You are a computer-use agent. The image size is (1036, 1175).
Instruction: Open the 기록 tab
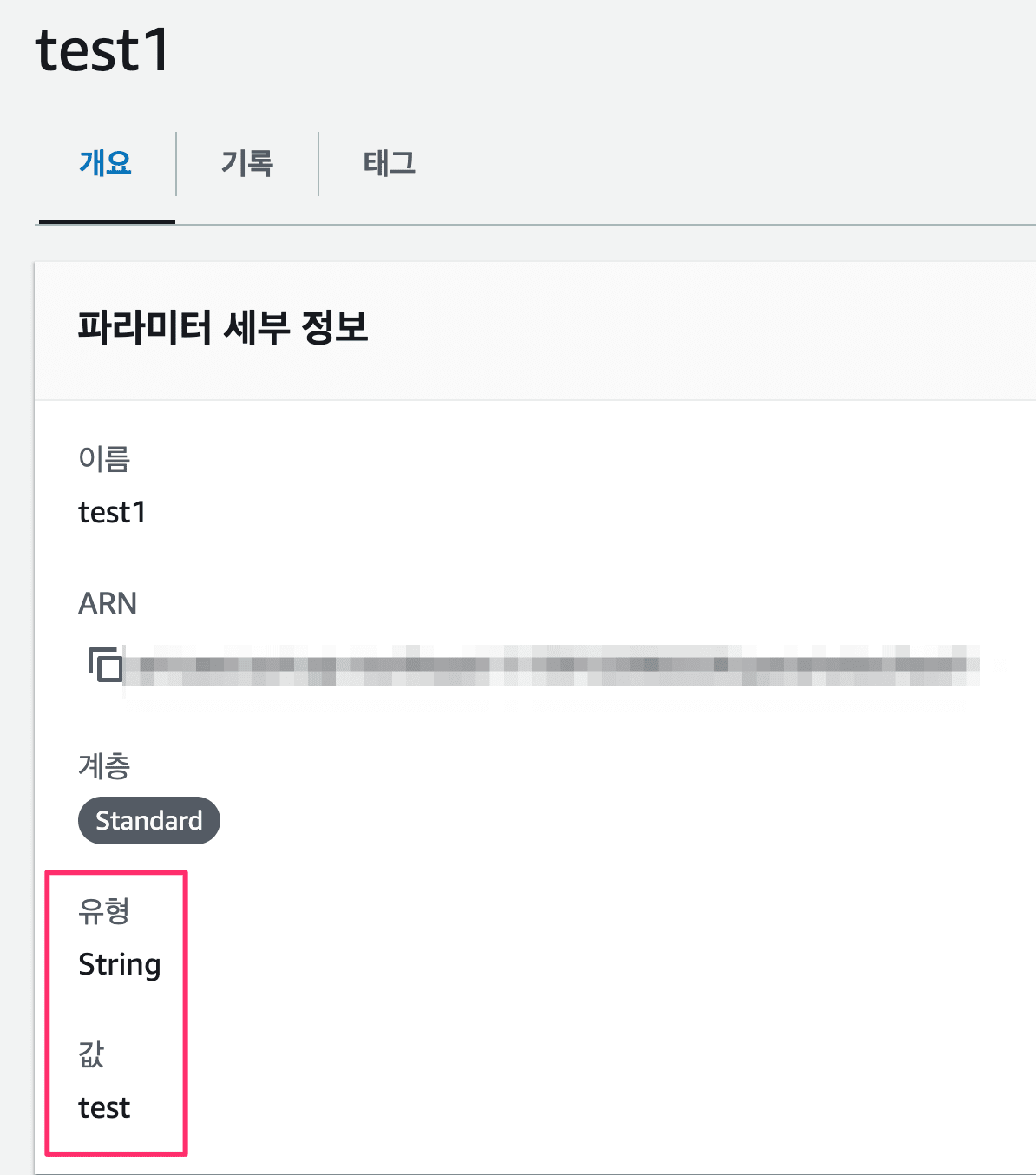coord(247,163)
